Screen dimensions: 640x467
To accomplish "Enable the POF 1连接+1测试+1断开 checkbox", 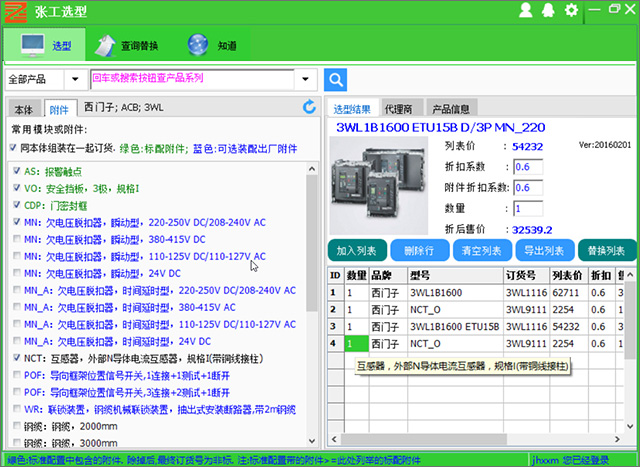I will pyautogui.click(x=17, y=375).
